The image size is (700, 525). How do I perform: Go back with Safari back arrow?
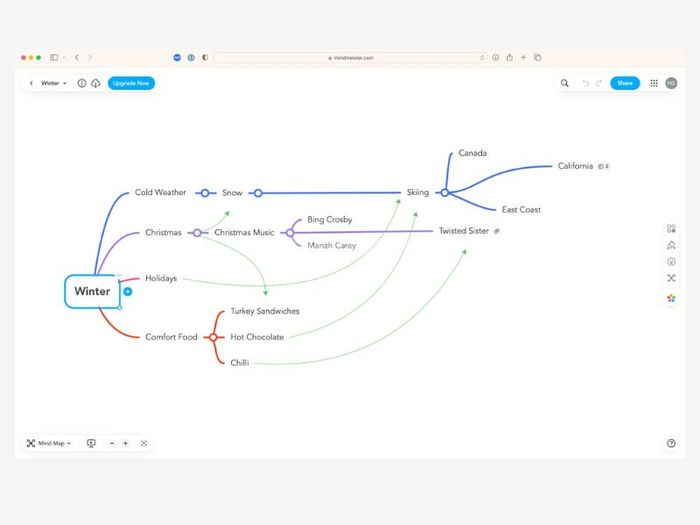[77, 57]
